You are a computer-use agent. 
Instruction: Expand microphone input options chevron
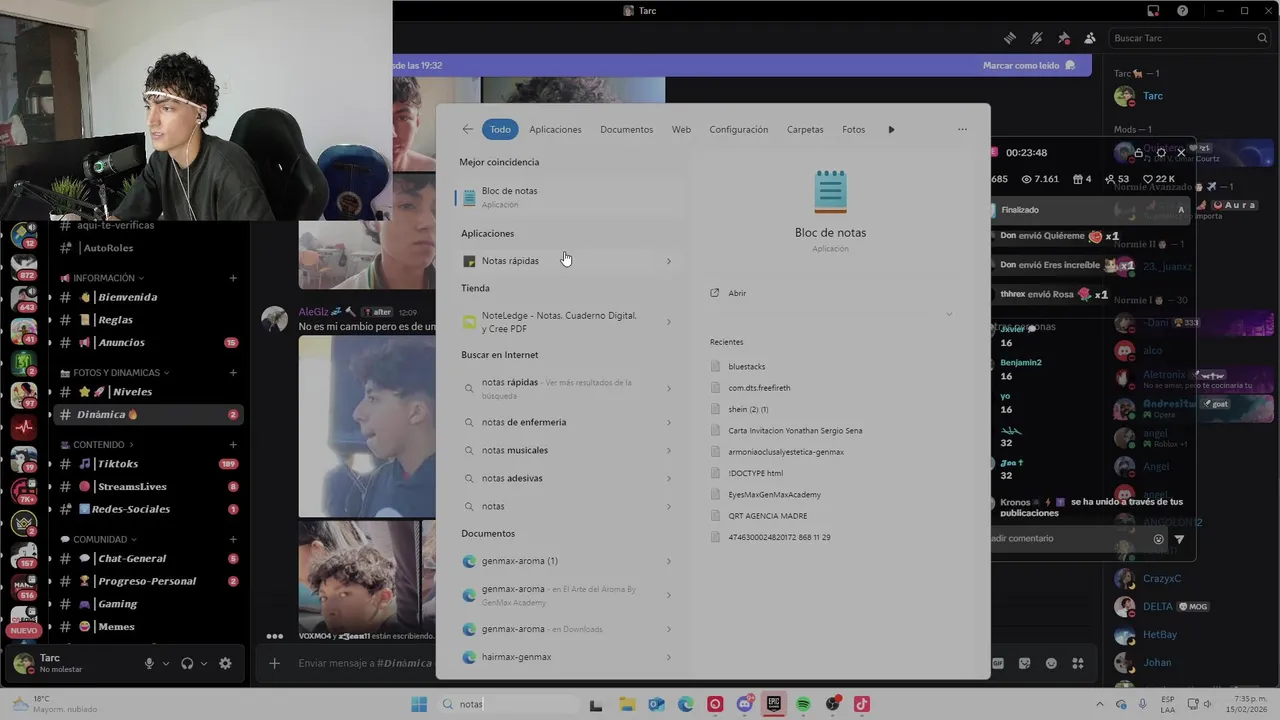click(x=166, y=663)
